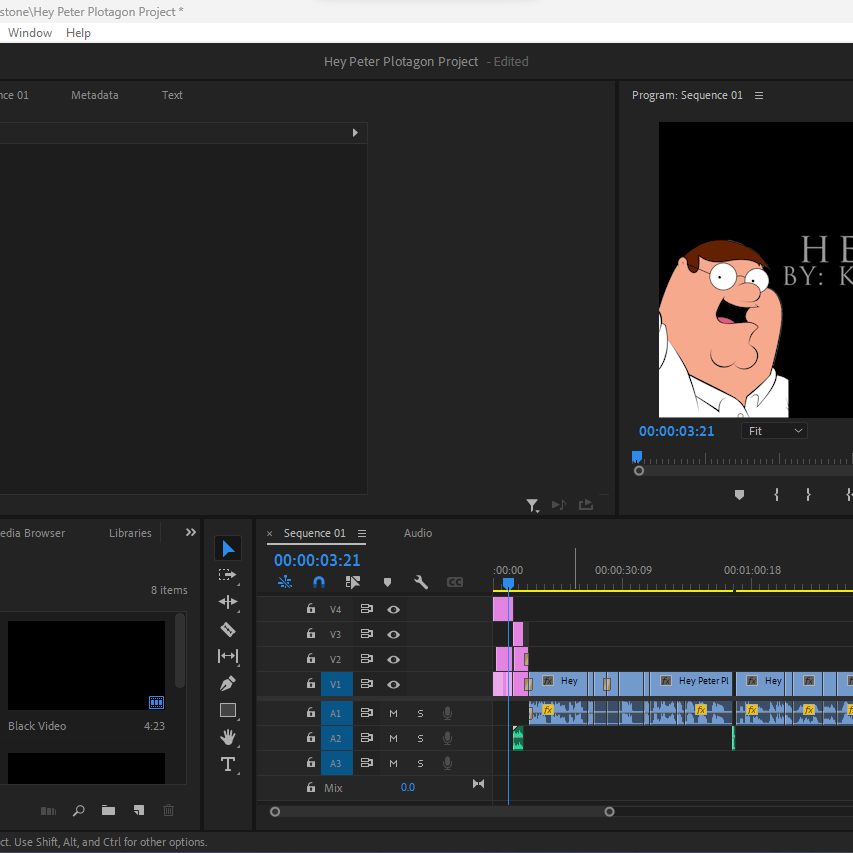
Task: Mute audio track A1
Action: (x=393, y=713)
